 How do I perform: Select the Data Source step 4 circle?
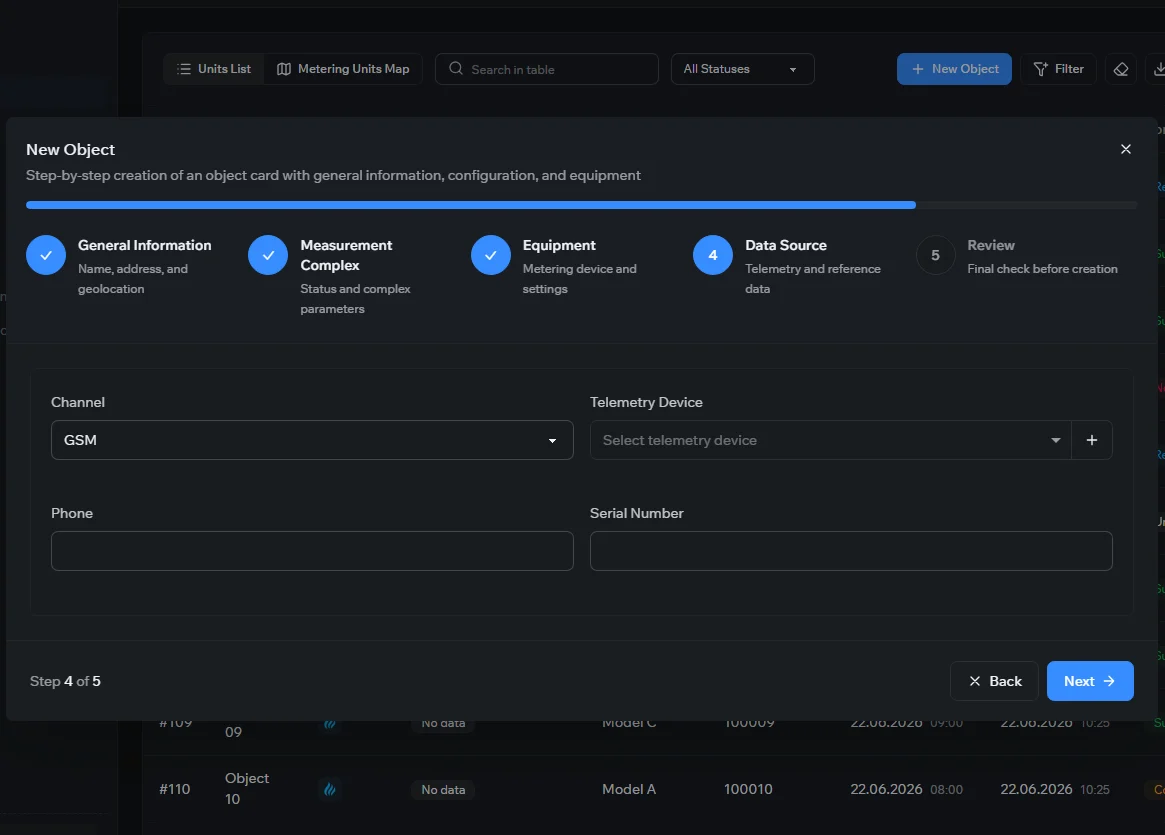tap(713, 255)
